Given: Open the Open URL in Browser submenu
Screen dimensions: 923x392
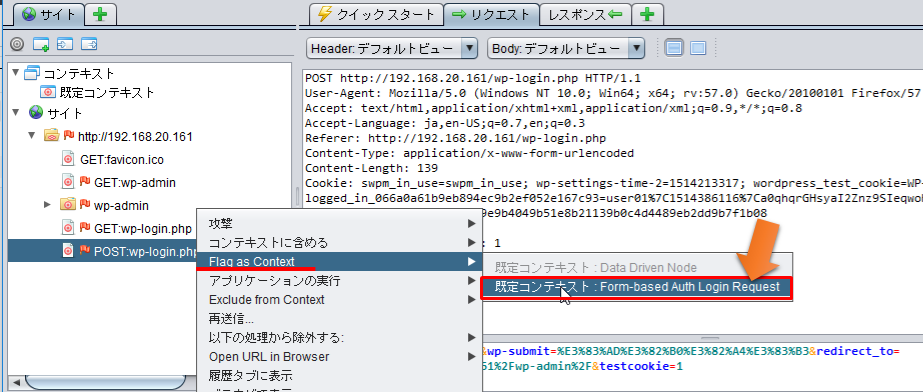Looking at the screenshot, I should coord(341,357).
